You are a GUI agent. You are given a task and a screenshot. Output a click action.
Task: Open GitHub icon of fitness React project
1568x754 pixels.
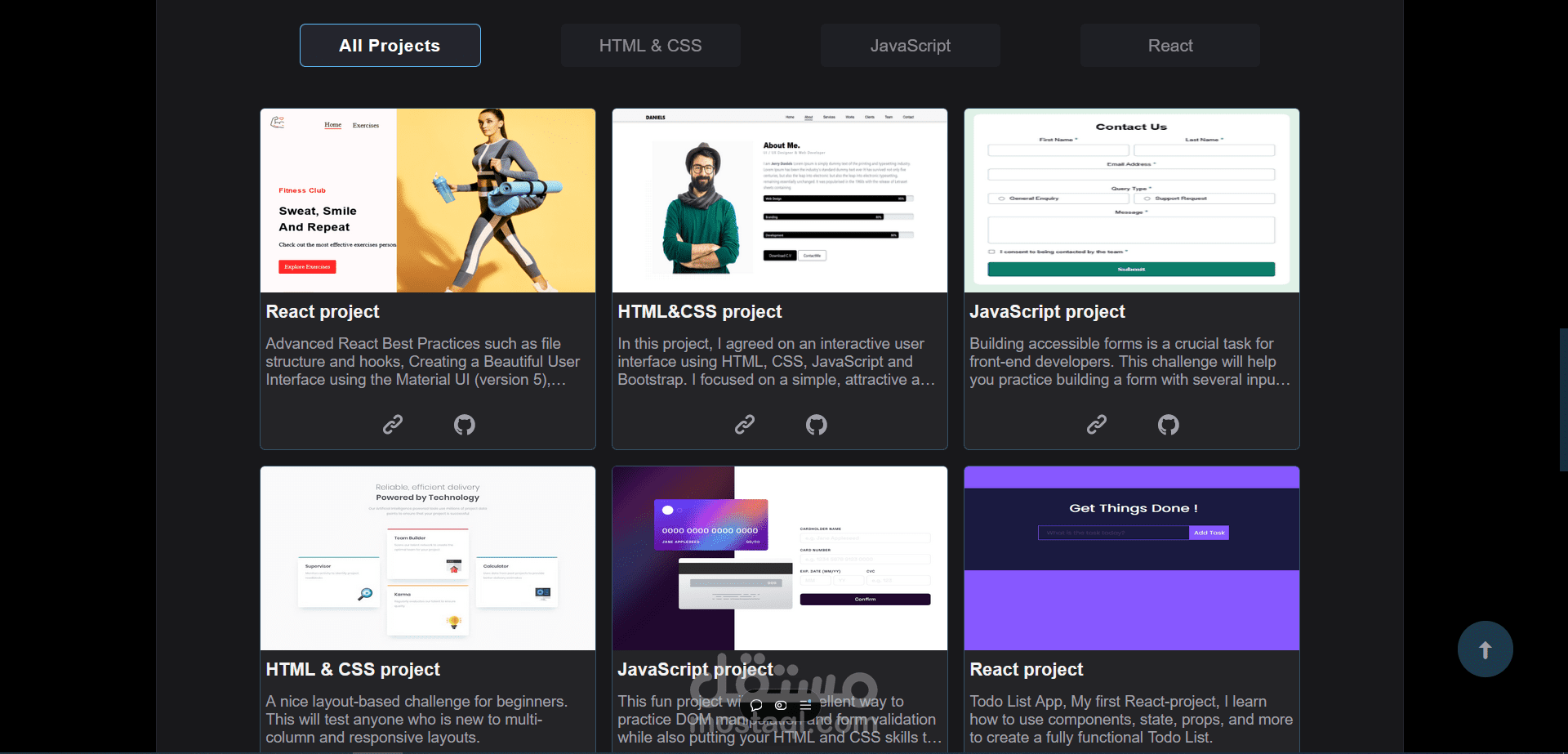465,425
